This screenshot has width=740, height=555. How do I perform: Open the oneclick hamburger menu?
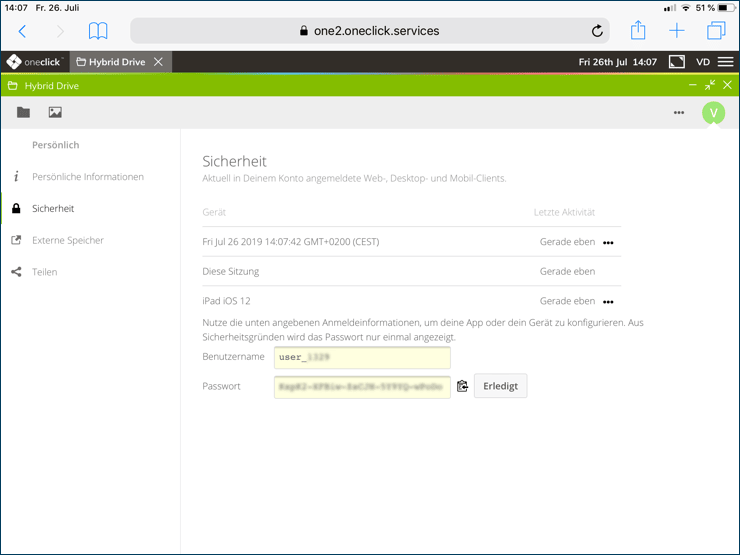pos(725,62)
